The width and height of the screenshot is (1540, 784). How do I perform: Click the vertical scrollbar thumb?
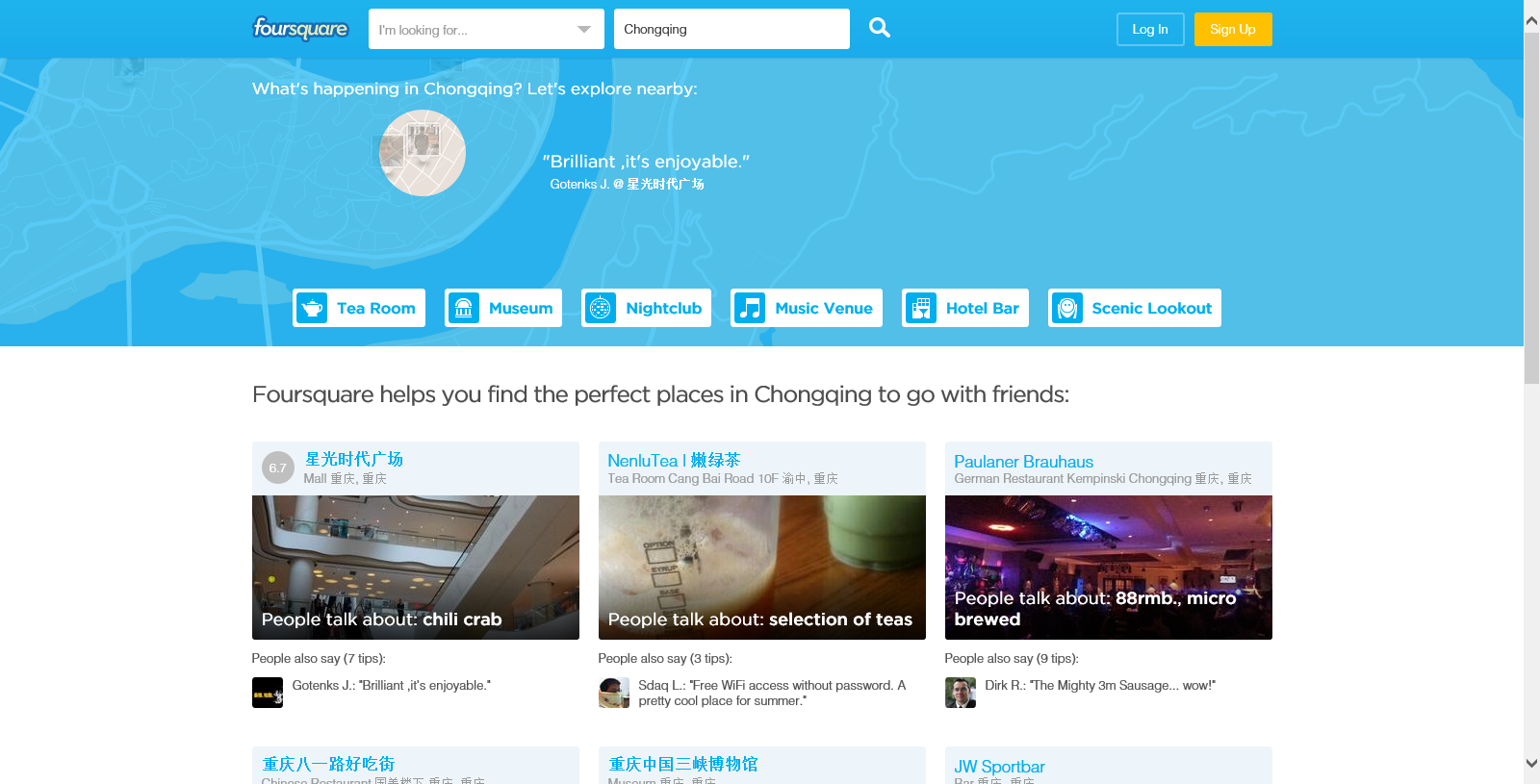tap(1531, 208)
